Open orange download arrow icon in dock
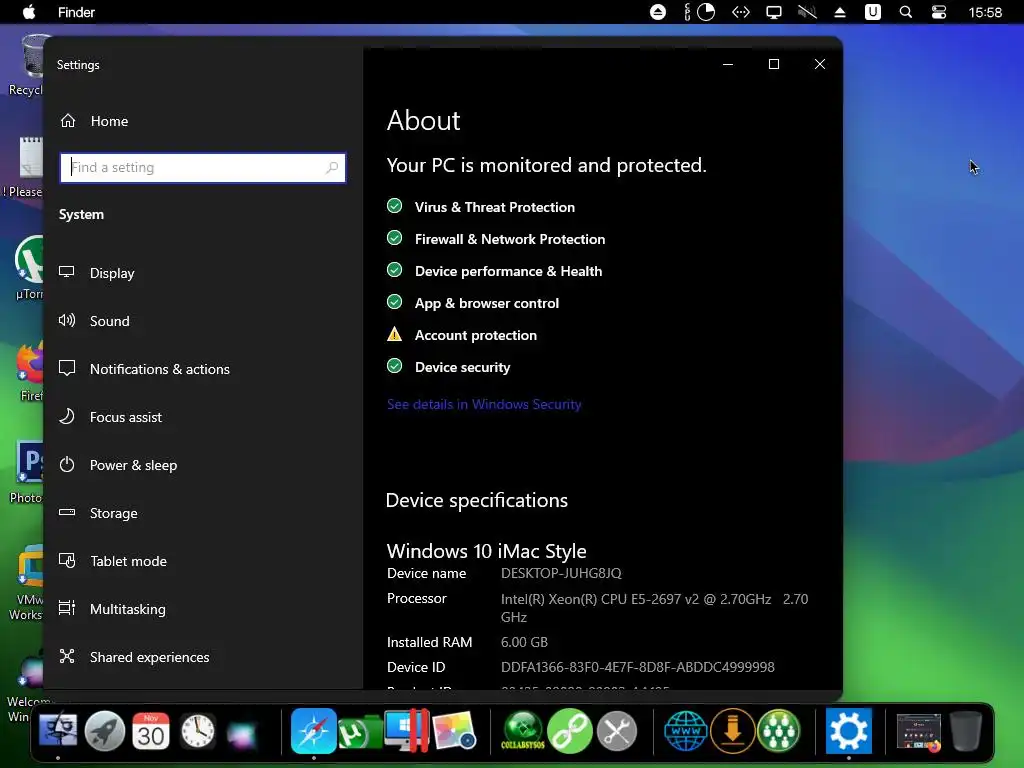1024x768 pixels. click(732, 731)
